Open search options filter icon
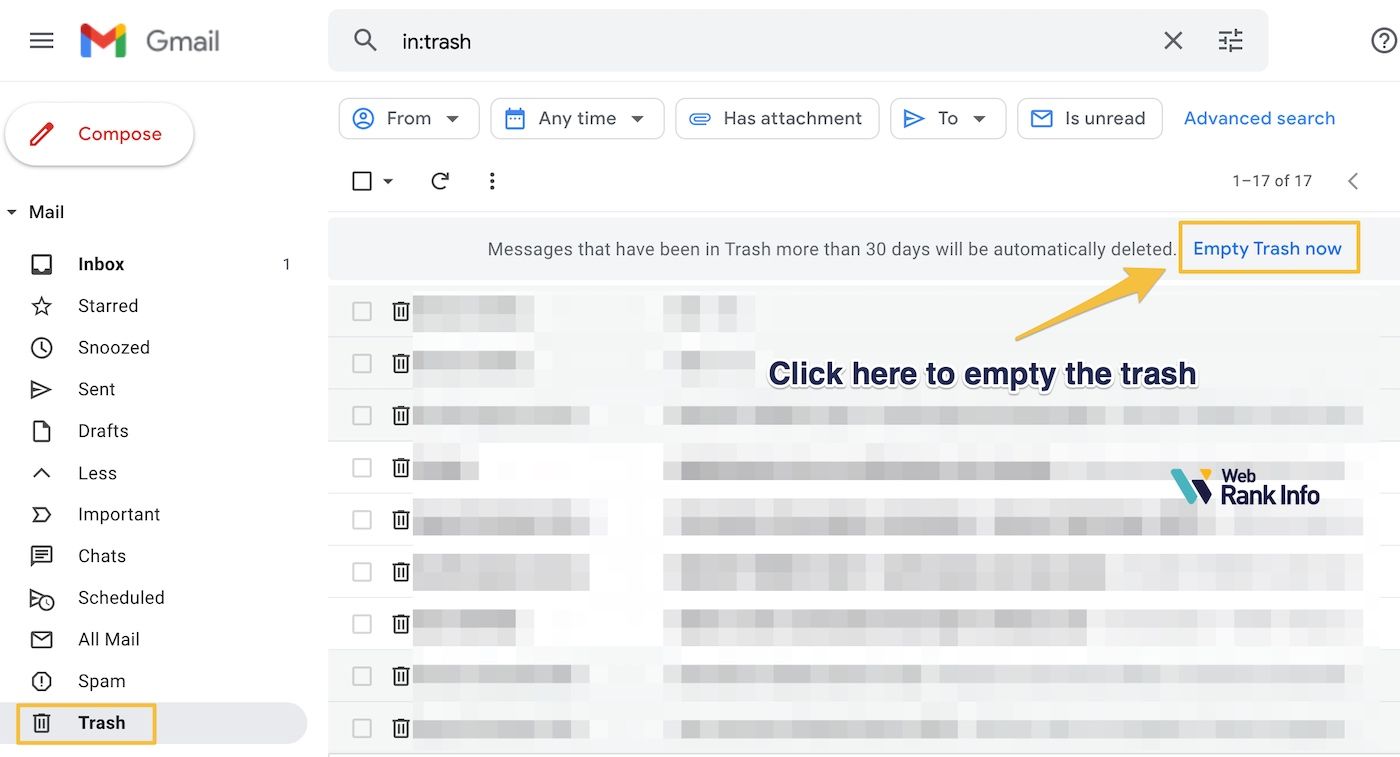The height and width of the screenshot is (757, 1400). pyautogui.click(x=1230, y=41)
